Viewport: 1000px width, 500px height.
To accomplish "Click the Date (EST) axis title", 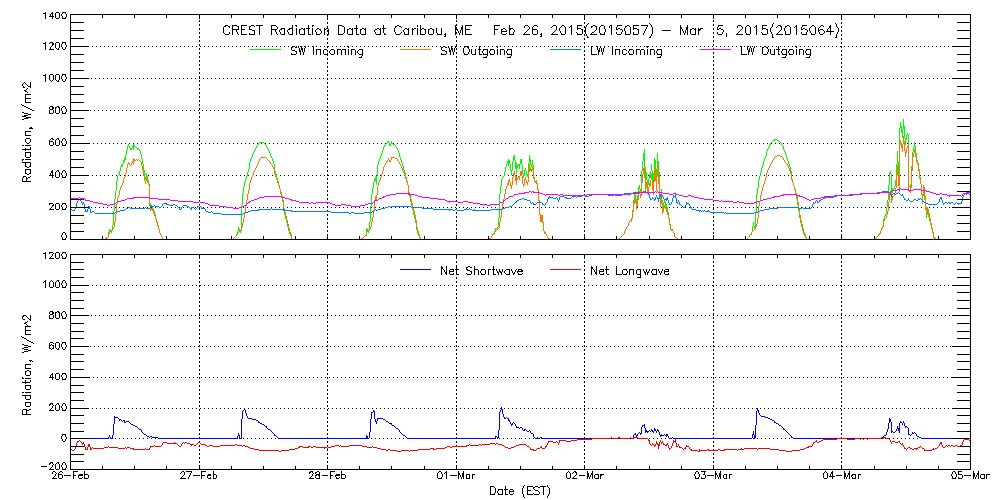I will point(519,491).
